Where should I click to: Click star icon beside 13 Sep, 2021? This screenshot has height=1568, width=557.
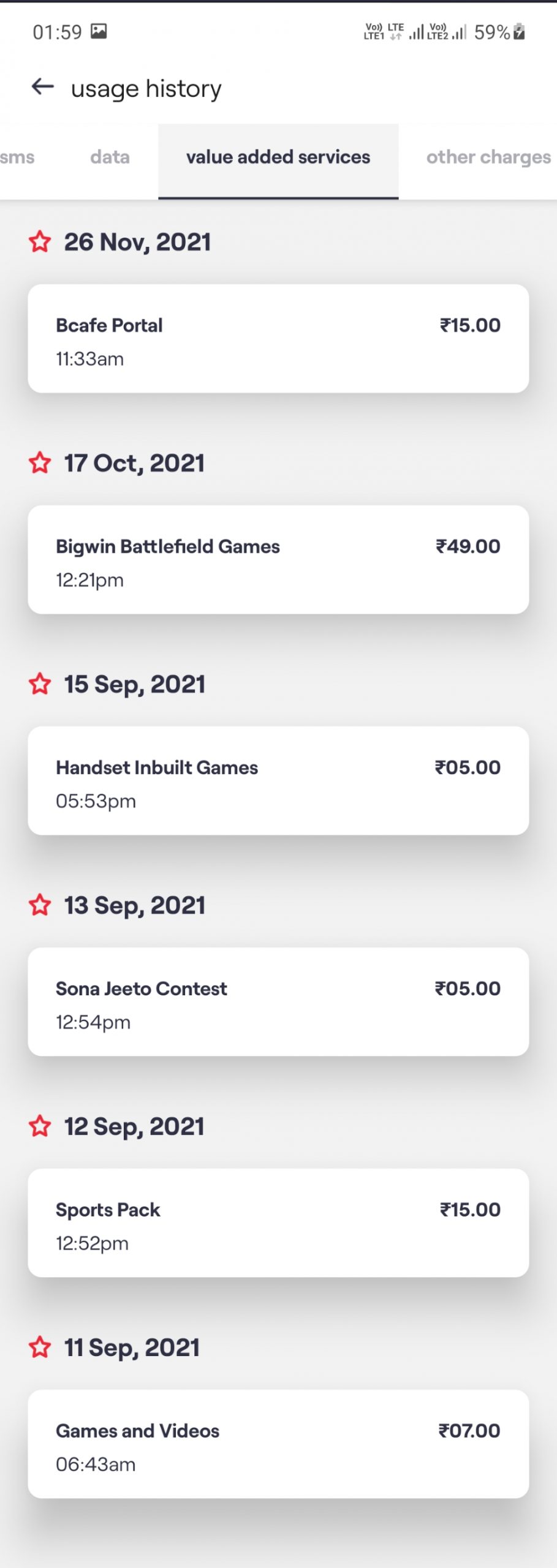click(x=40, y=905)
